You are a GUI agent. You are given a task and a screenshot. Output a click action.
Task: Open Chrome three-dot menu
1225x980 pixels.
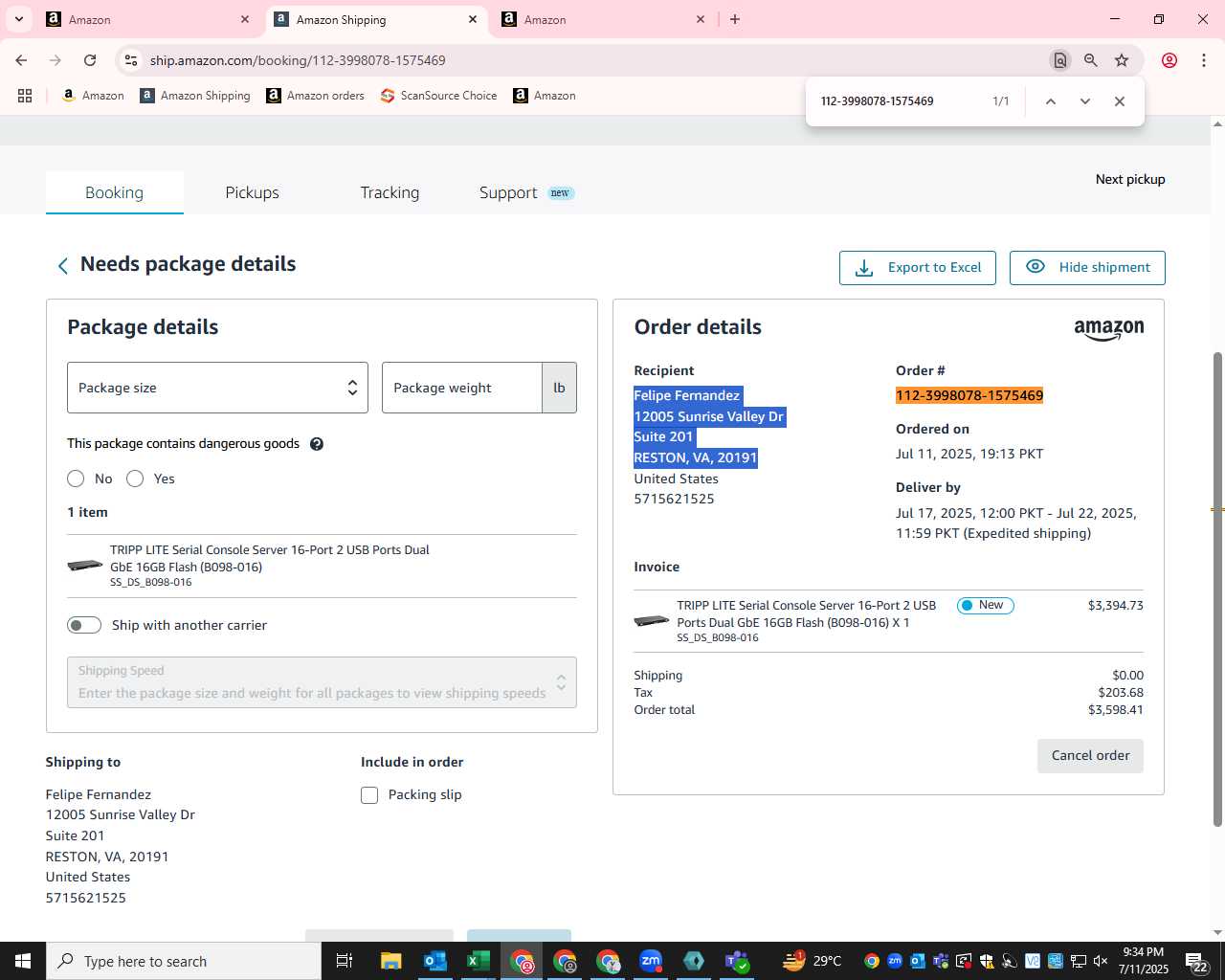pyautogui.click(x=1203, y=60)
